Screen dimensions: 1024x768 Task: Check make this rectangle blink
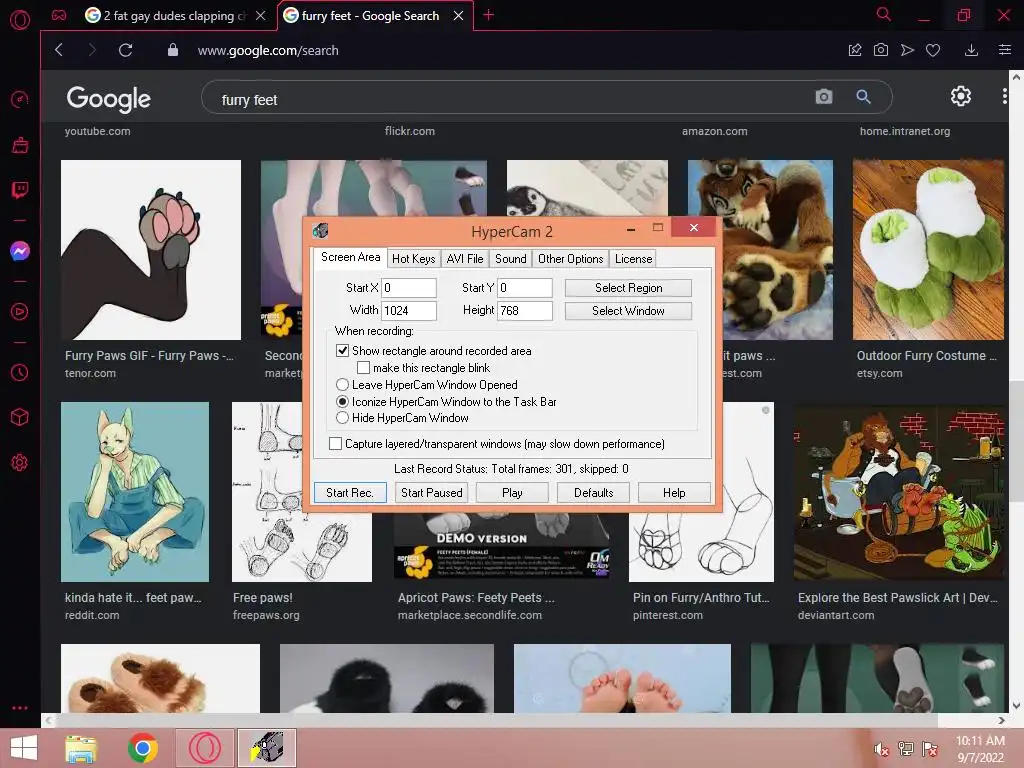tap(364, 368)
